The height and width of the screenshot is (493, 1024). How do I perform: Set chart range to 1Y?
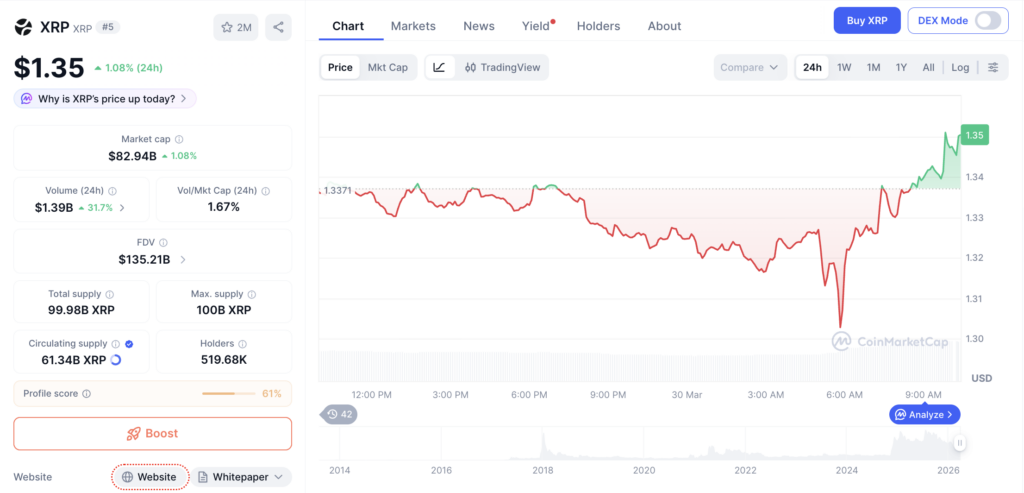pos(901,67)
